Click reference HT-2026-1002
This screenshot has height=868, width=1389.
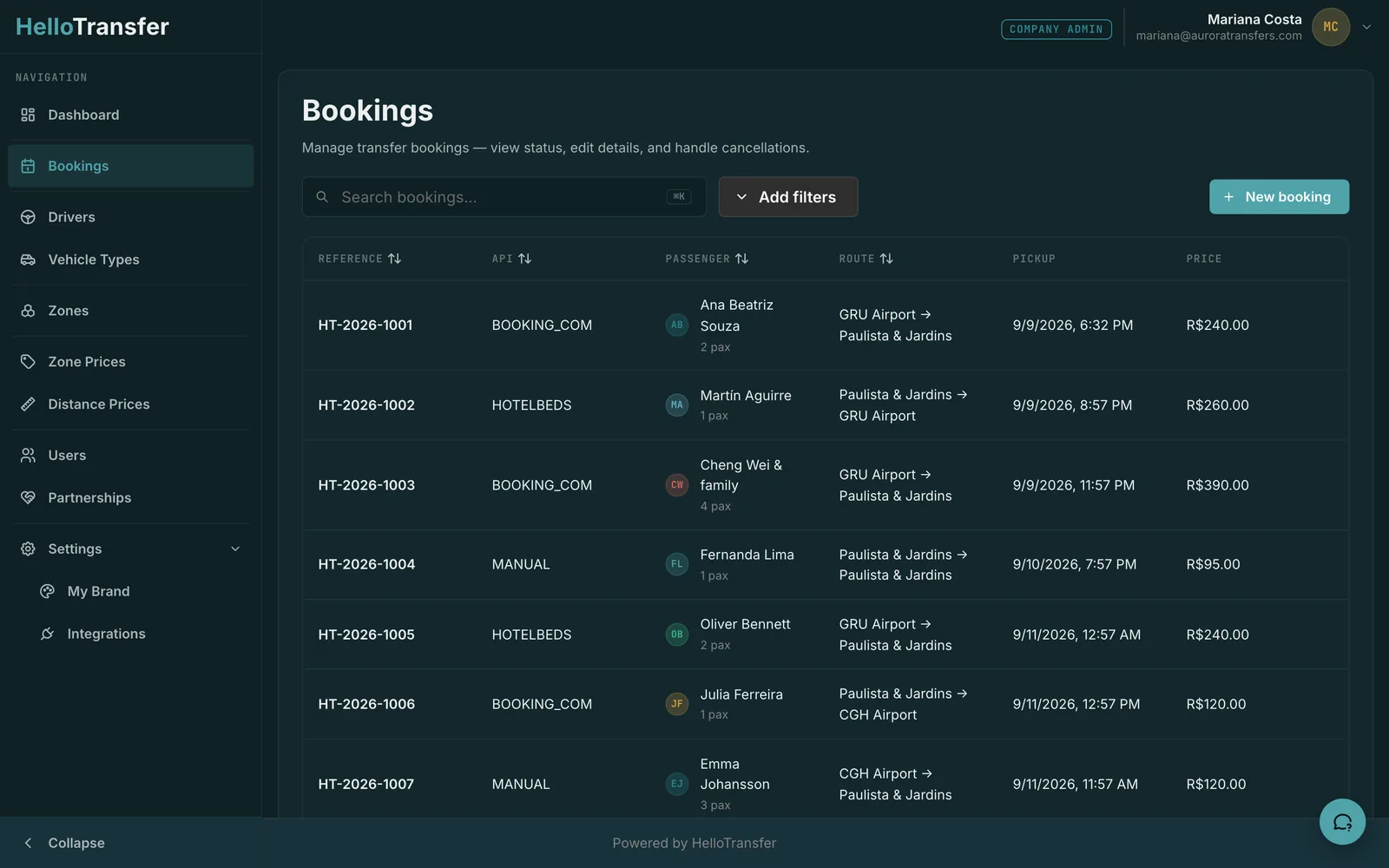pyautogui.click(x=366, y=405)
